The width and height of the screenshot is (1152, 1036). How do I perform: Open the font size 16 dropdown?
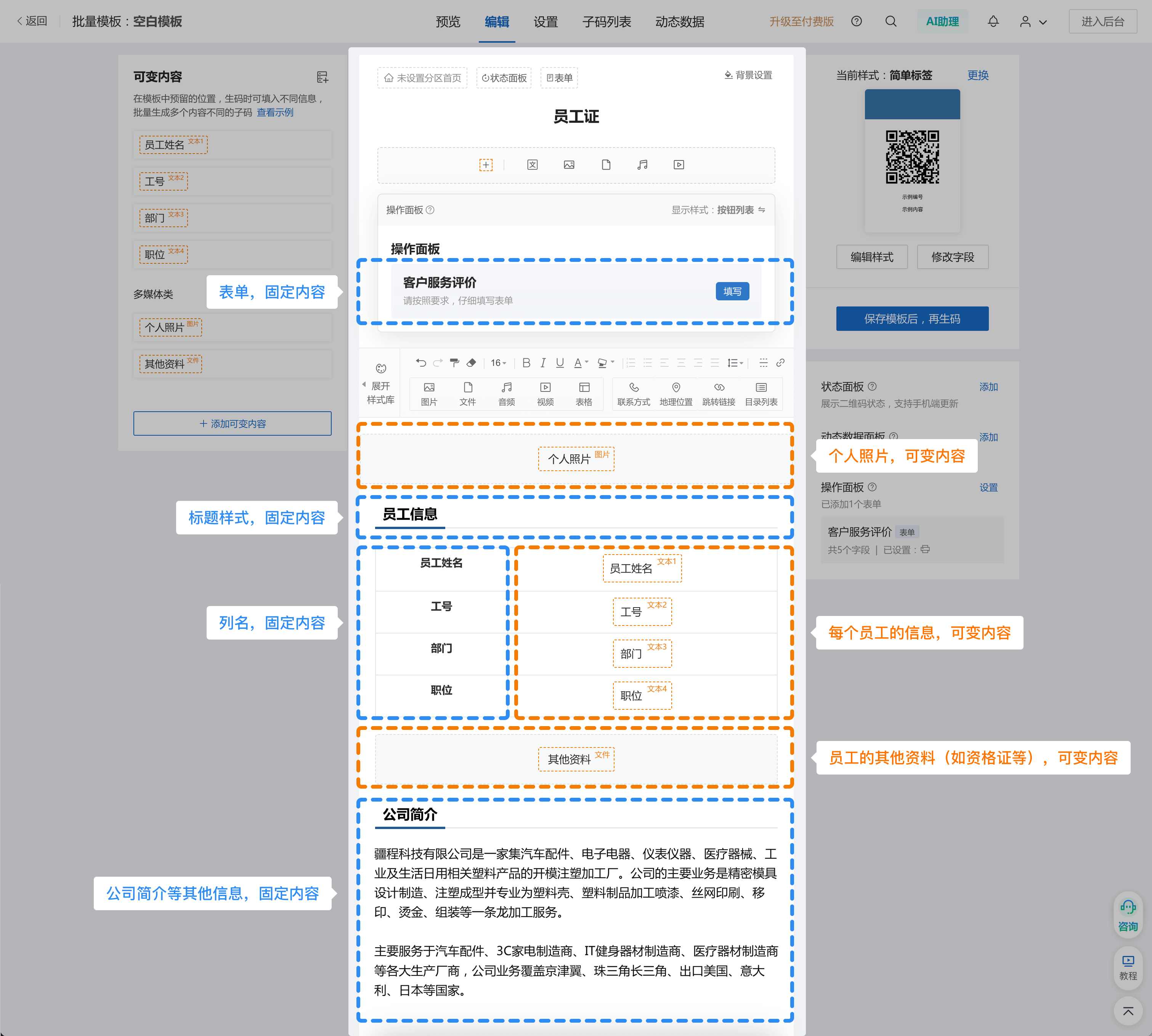(x=499, y=362)
